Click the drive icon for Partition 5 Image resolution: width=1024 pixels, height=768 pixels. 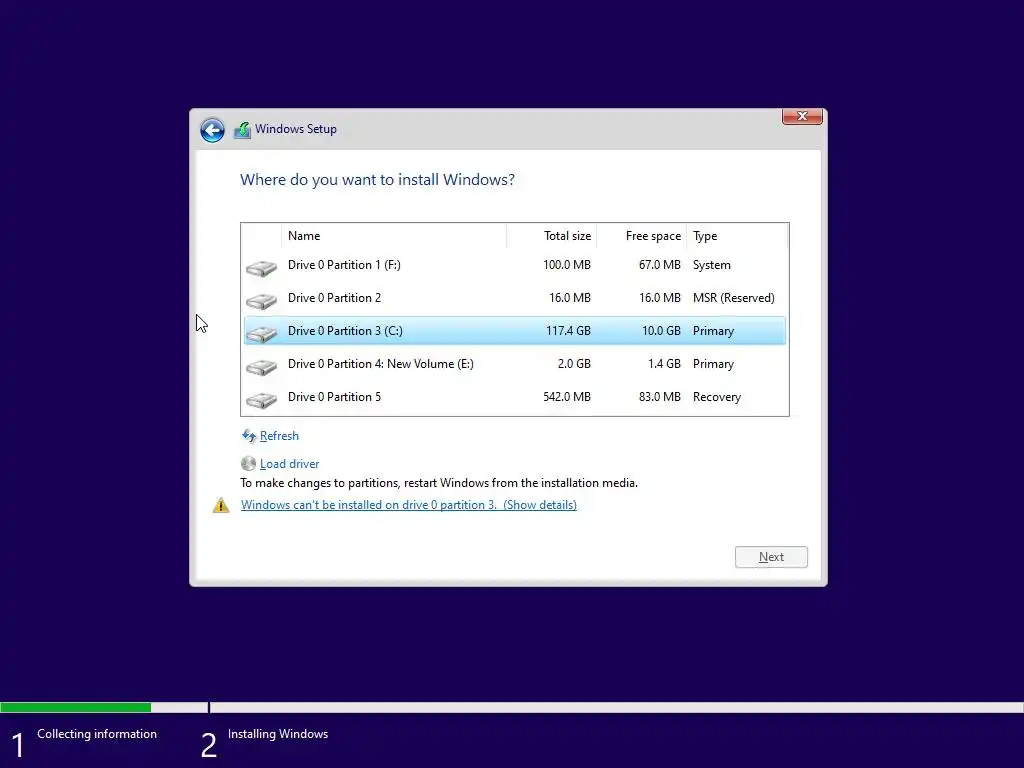coord(261,399)
